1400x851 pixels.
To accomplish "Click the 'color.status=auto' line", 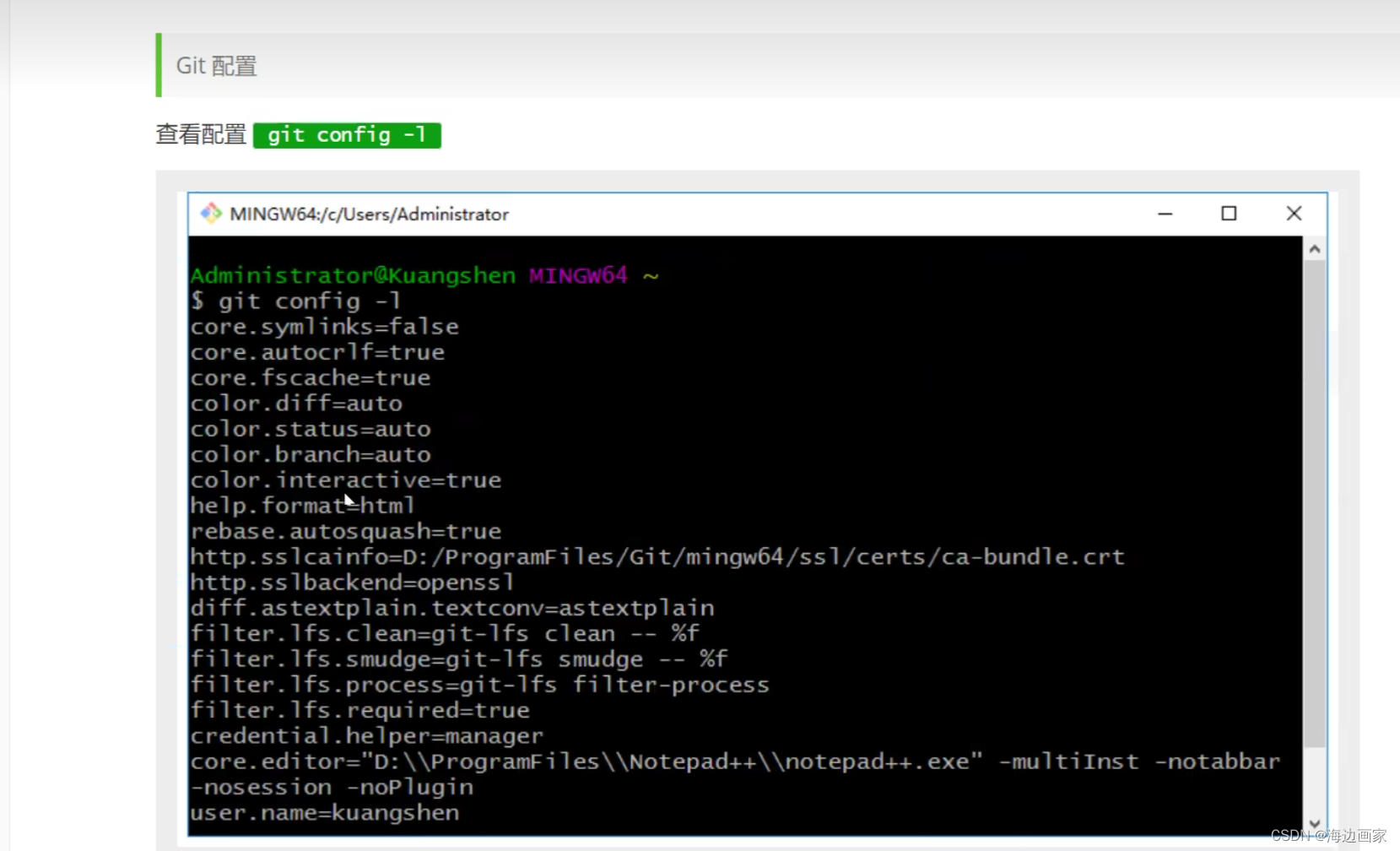I will click(x=311, y=429).
